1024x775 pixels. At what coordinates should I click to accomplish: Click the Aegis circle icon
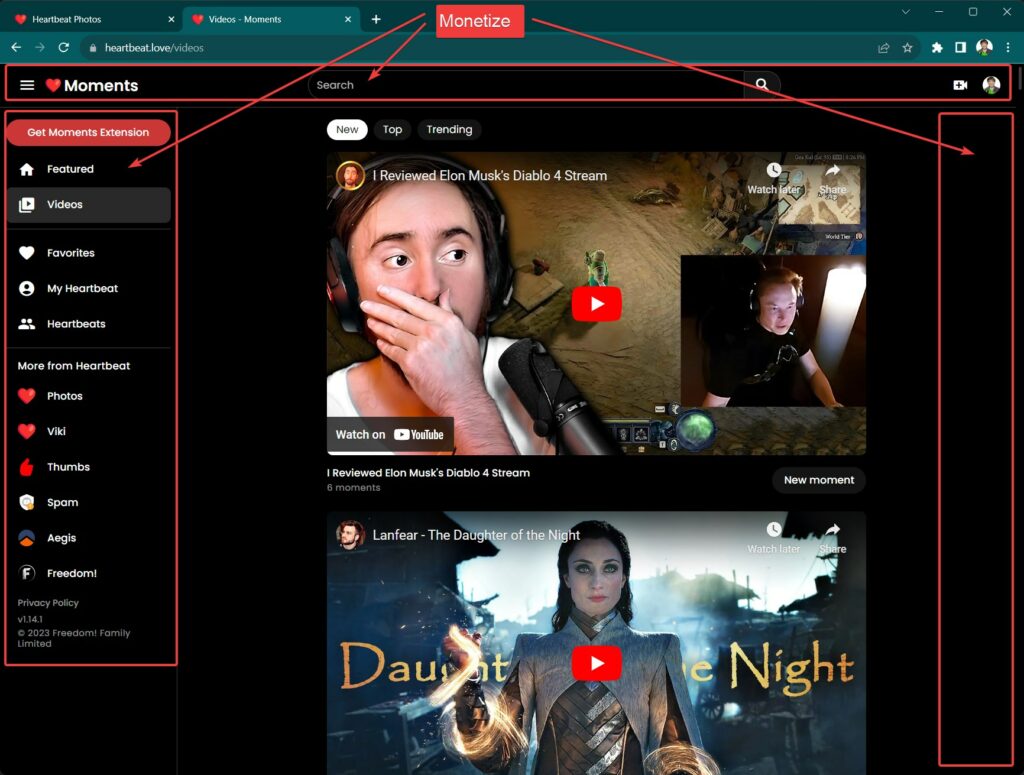pos(27,538)
